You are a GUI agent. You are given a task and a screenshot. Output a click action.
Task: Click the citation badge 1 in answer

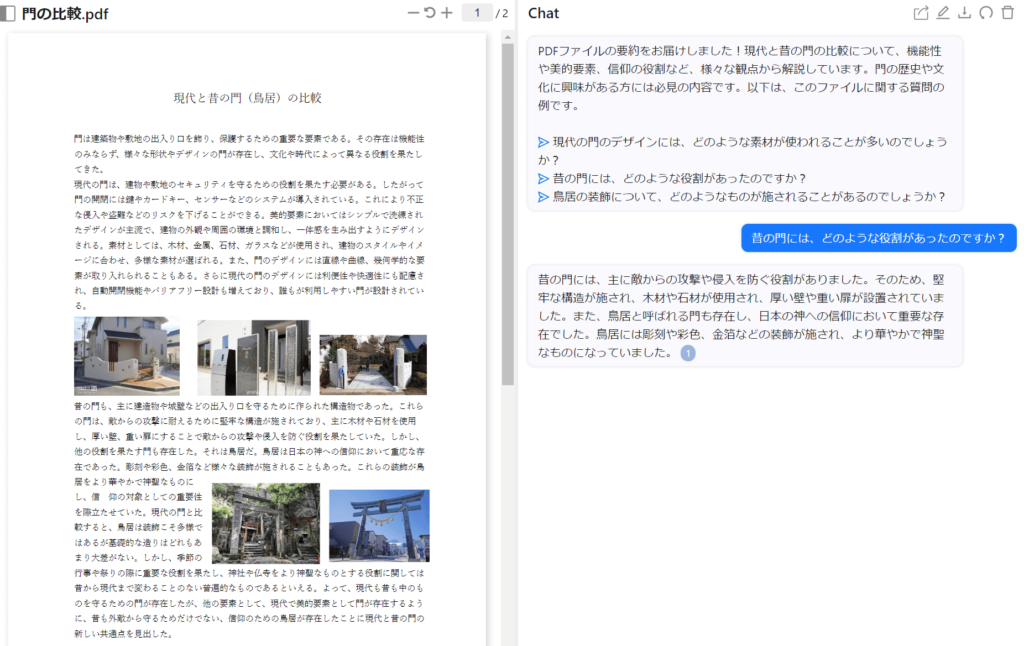(688, 353)
